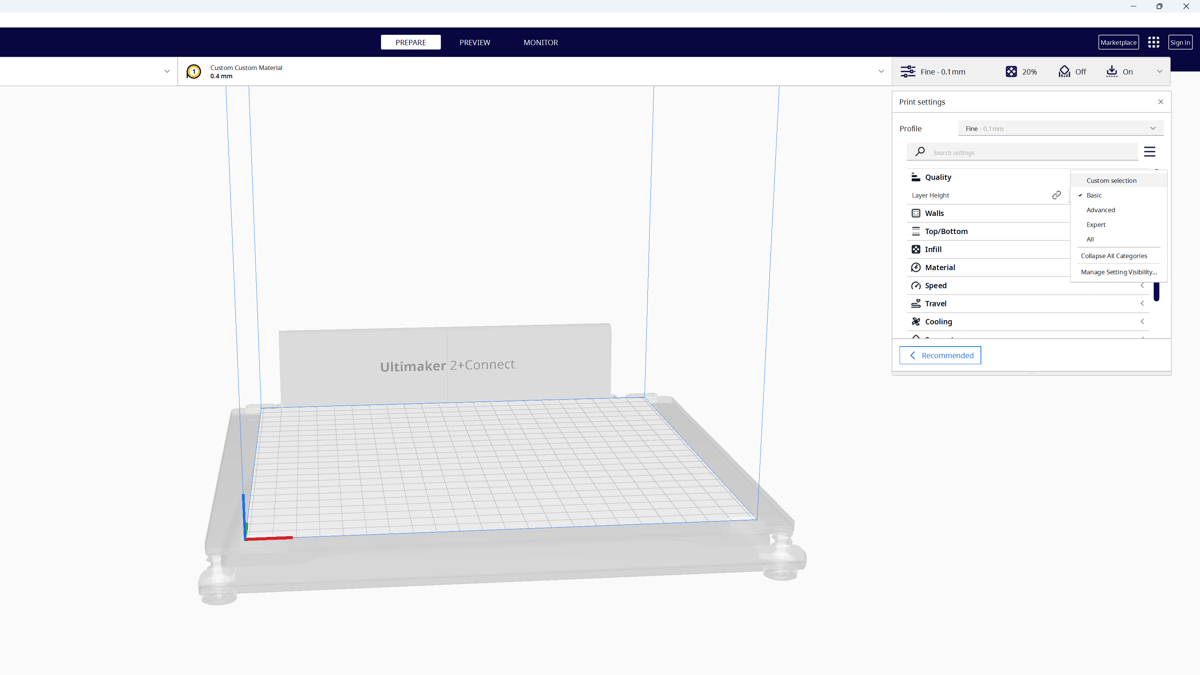Switch to Recommended settings mode
The image size is (1200, 675).
pos(940,355)
